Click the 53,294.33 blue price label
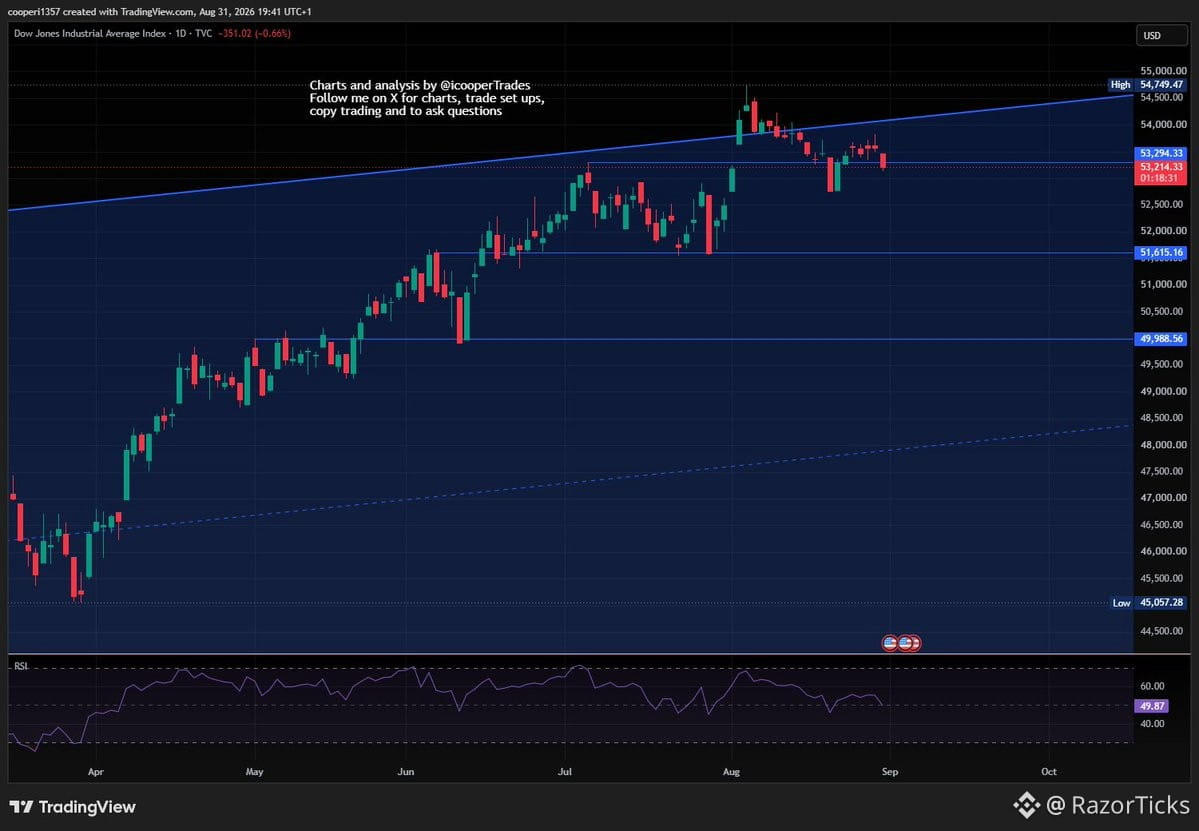Screen dimensions: 1199x831 (x=1161, y=154)
